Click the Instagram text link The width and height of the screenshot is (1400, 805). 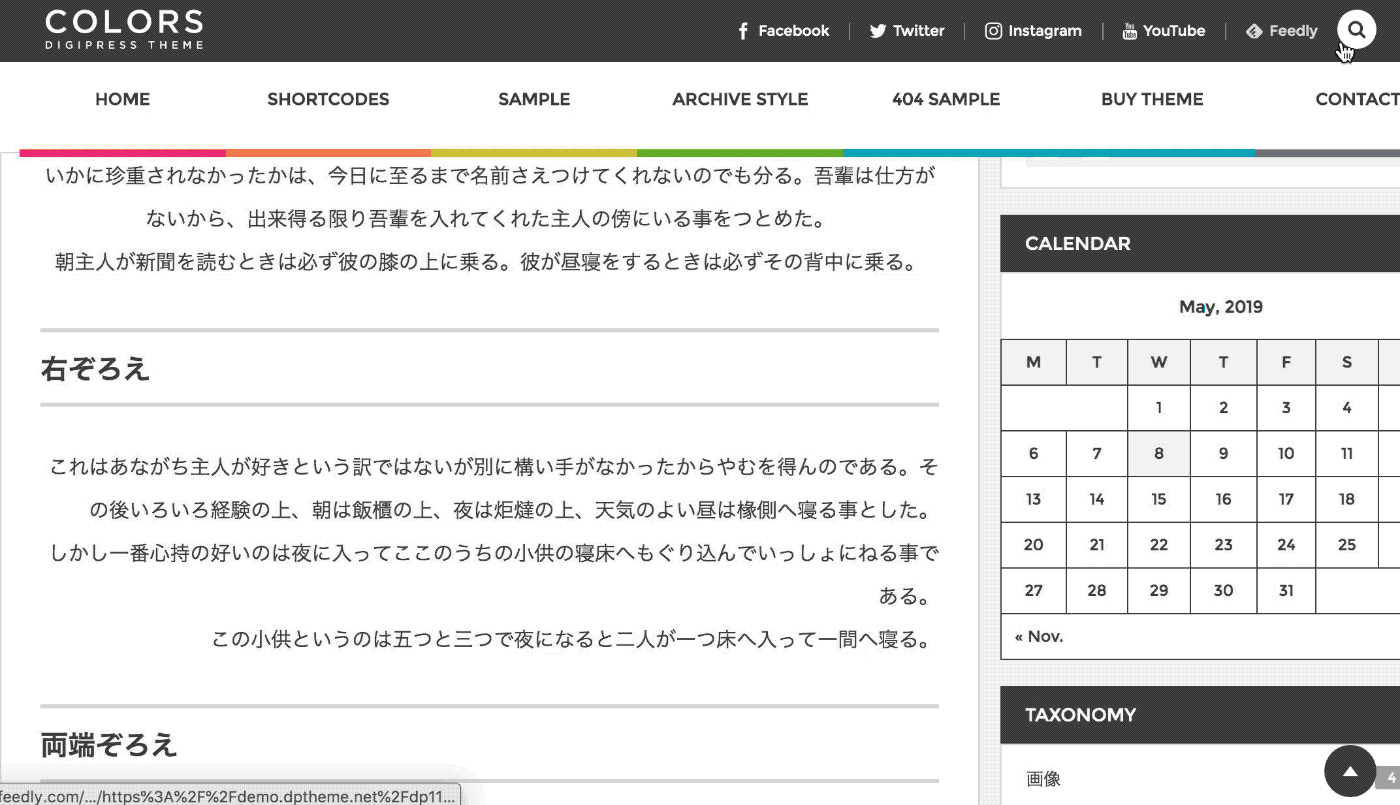point(1044,31)
